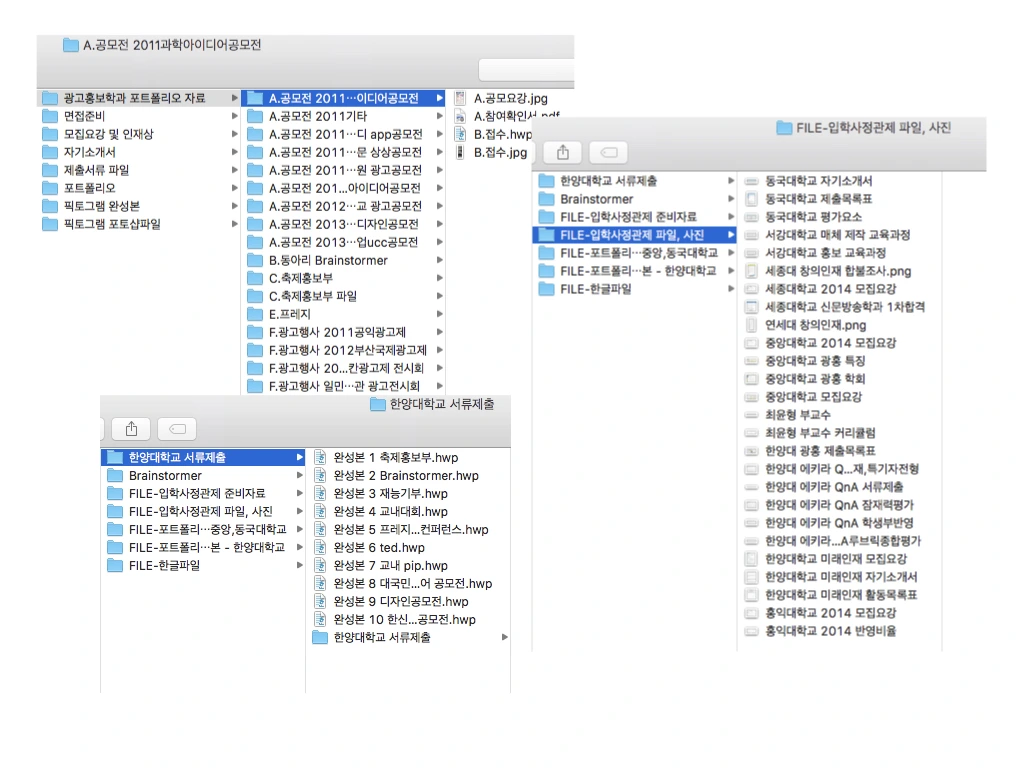Select 한양대학교 서류제출 in the right window
Screen dimensions: 1024x768
pyautogui.click(x=635, y=181)
